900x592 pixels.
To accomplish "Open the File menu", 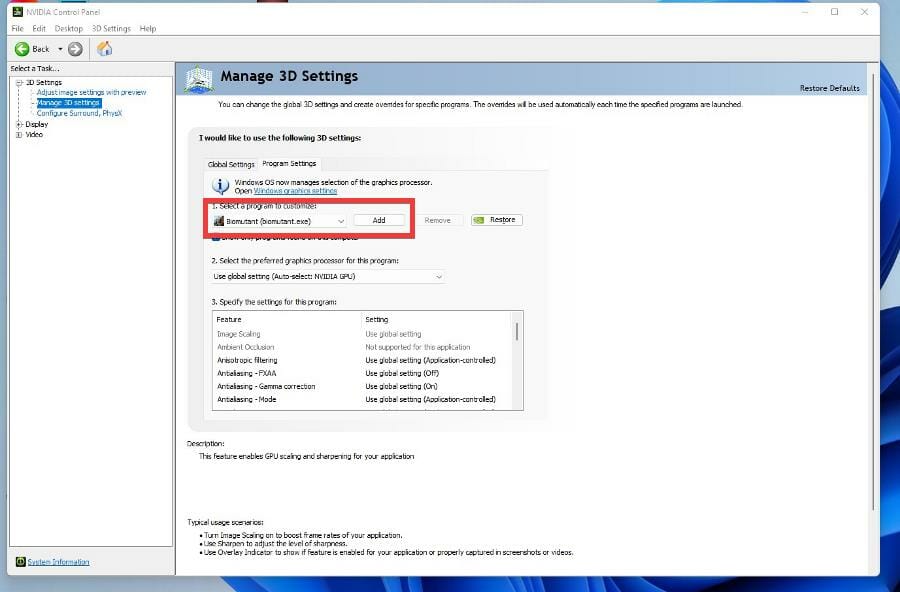I will 18,28.
